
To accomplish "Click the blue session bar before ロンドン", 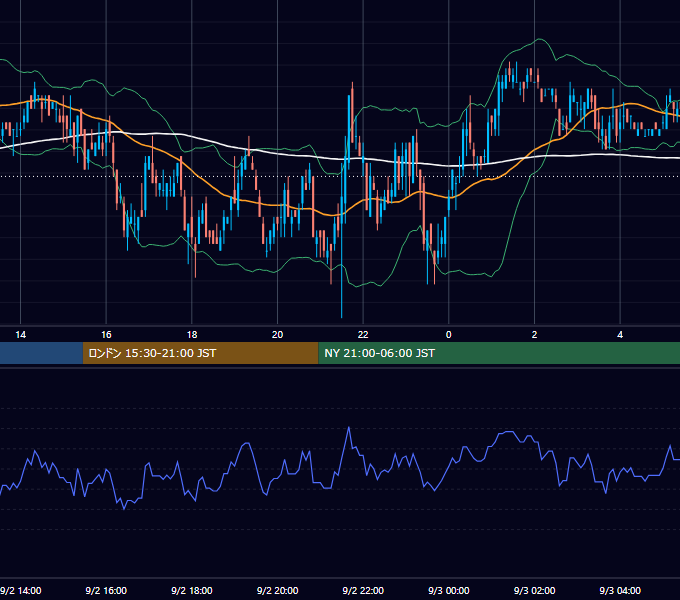I will [x=41, y=353].
